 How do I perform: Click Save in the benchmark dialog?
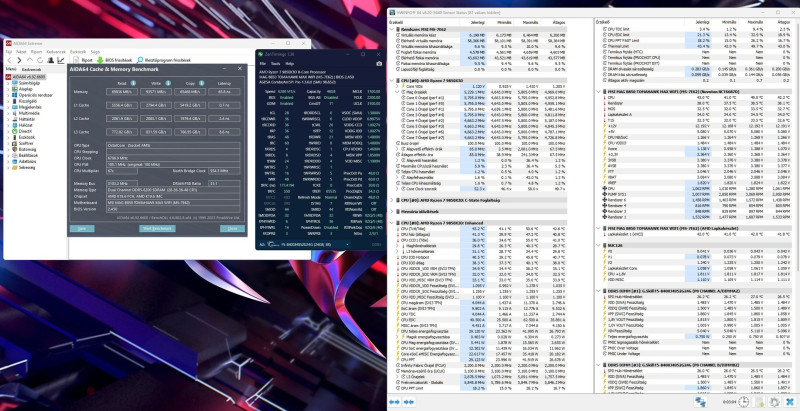coord(82,228)
